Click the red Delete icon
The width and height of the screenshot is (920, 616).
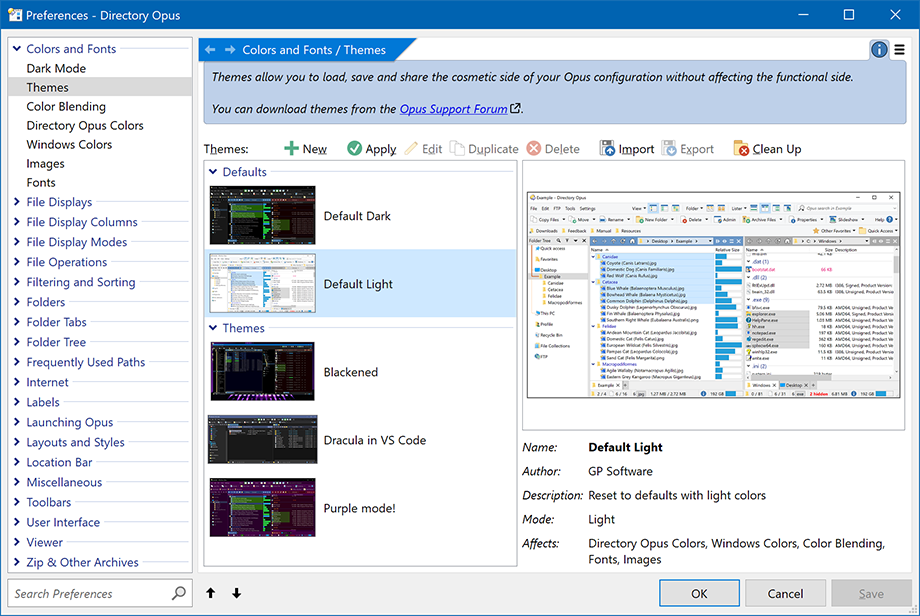click(533, 148)
